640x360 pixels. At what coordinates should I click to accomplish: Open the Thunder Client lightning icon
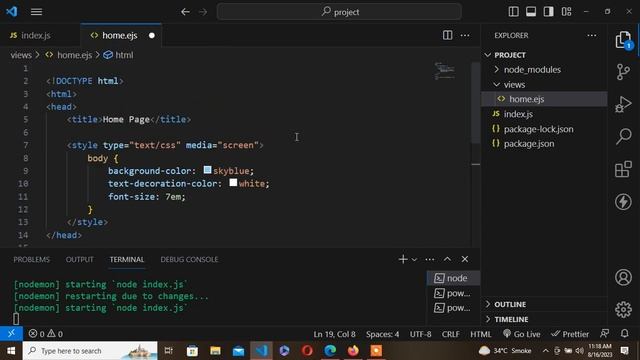click(x=623, y=202)
